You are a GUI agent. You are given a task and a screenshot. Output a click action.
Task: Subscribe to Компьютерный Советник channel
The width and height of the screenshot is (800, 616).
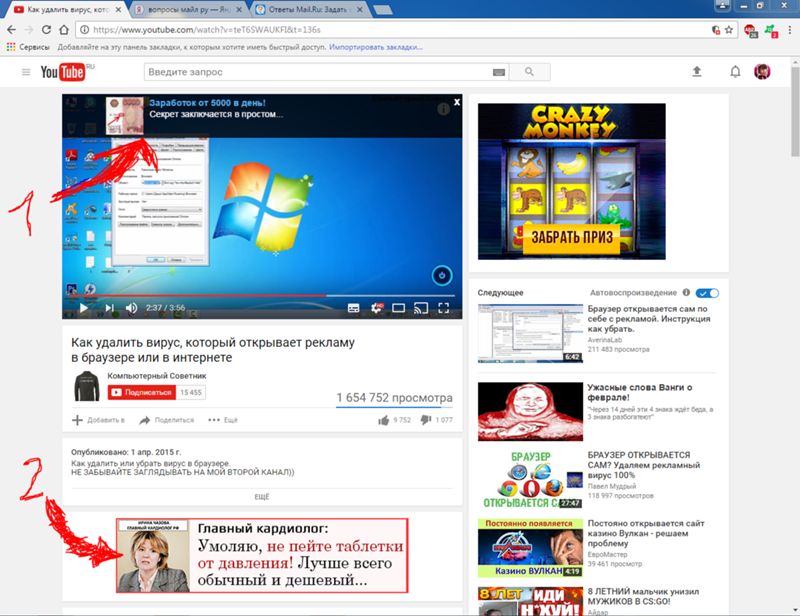pos(142,392)
